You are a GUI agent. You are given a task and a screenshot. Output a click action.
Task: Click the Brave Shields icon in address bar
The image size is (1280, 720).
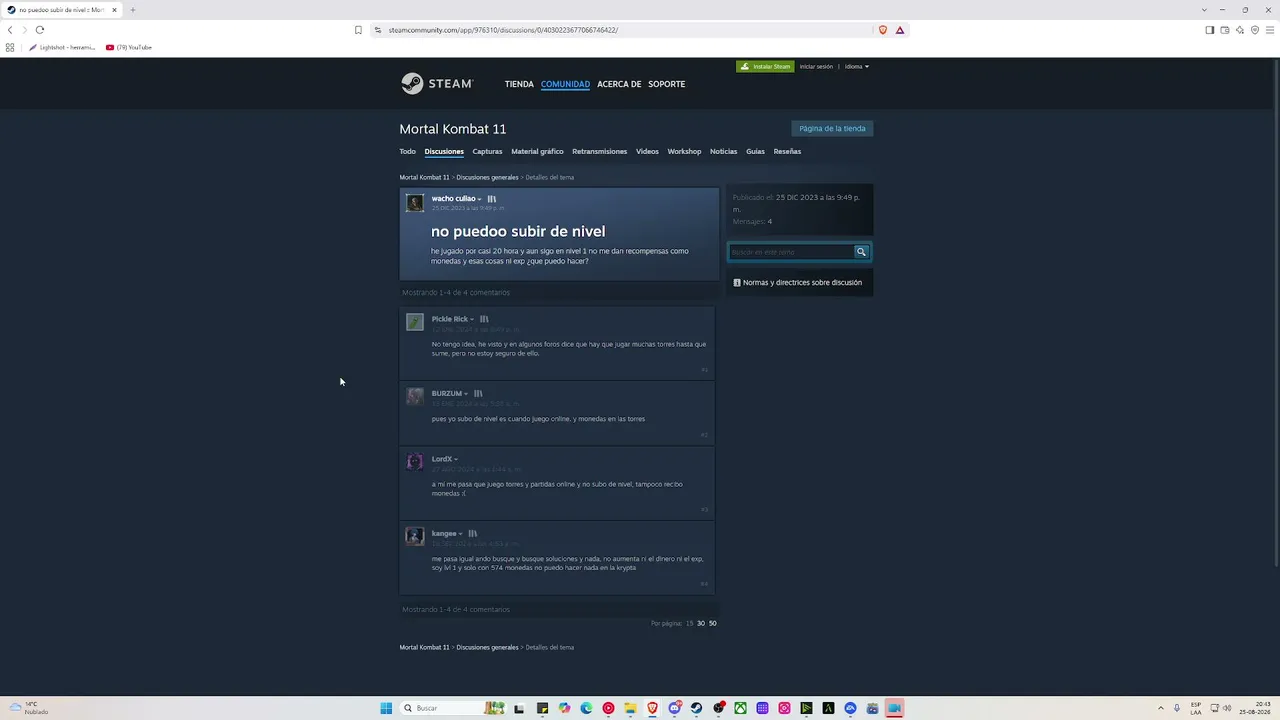click(882, 30)
